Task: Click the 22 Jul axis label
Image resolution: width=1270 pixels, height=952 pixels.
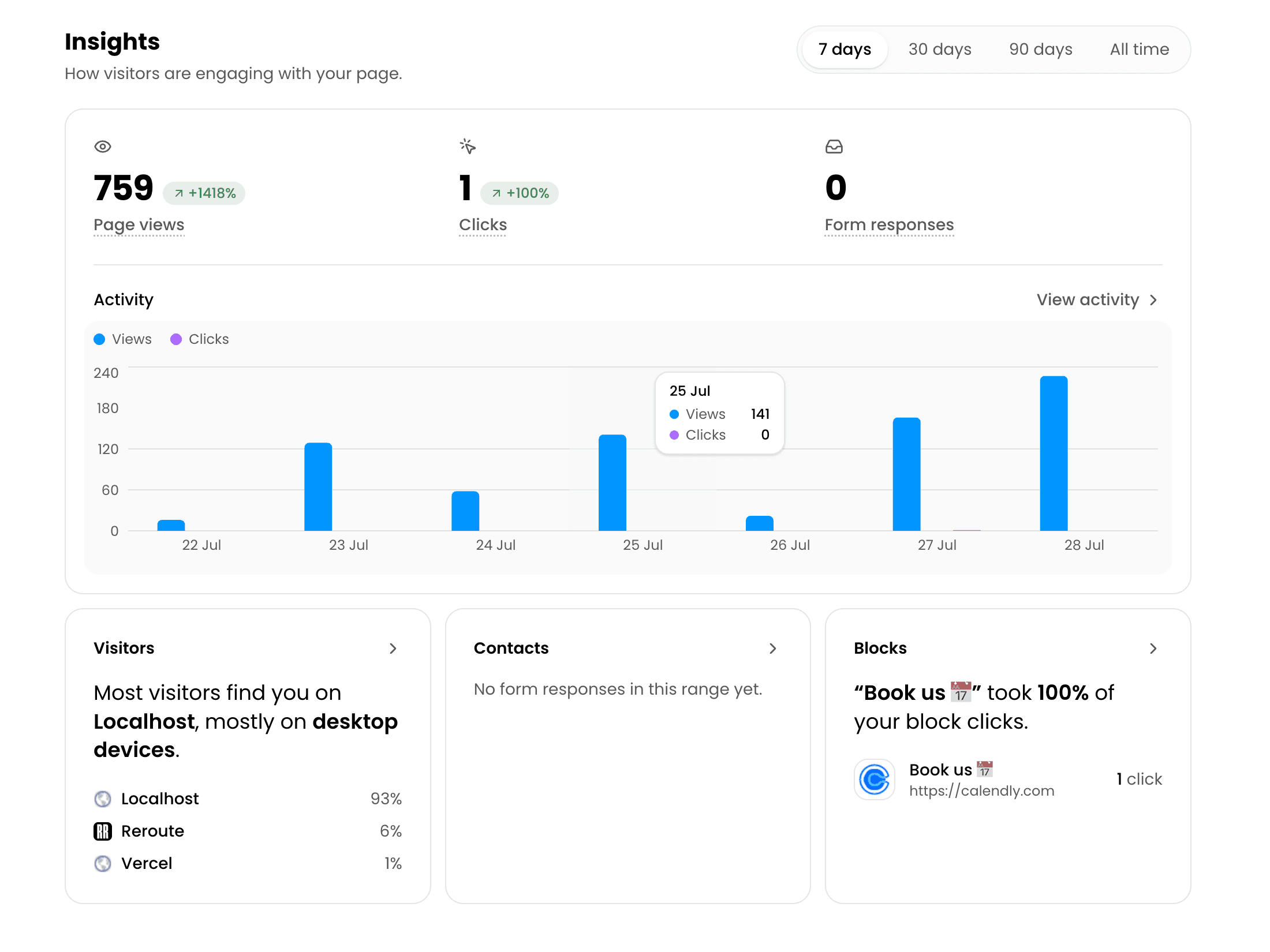Action: pyautogui.click(x=201, y=545)
